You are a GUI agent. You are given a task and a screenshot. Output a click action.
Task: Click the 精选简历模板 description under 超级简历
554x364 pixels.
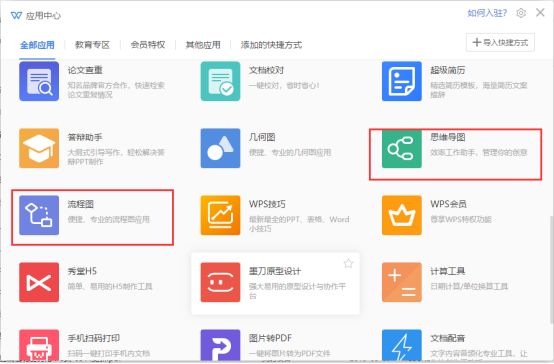(x=479, y=90)
